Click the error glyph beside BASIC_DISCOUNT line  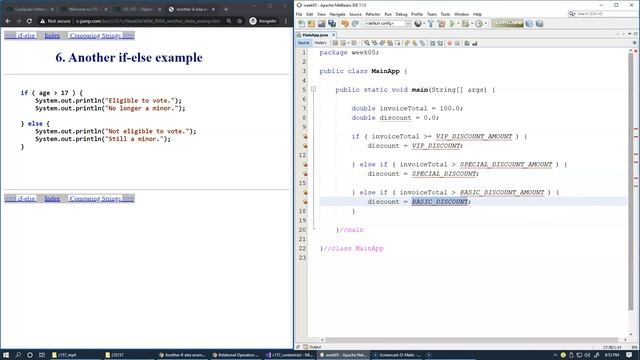[x=305, y=202]
